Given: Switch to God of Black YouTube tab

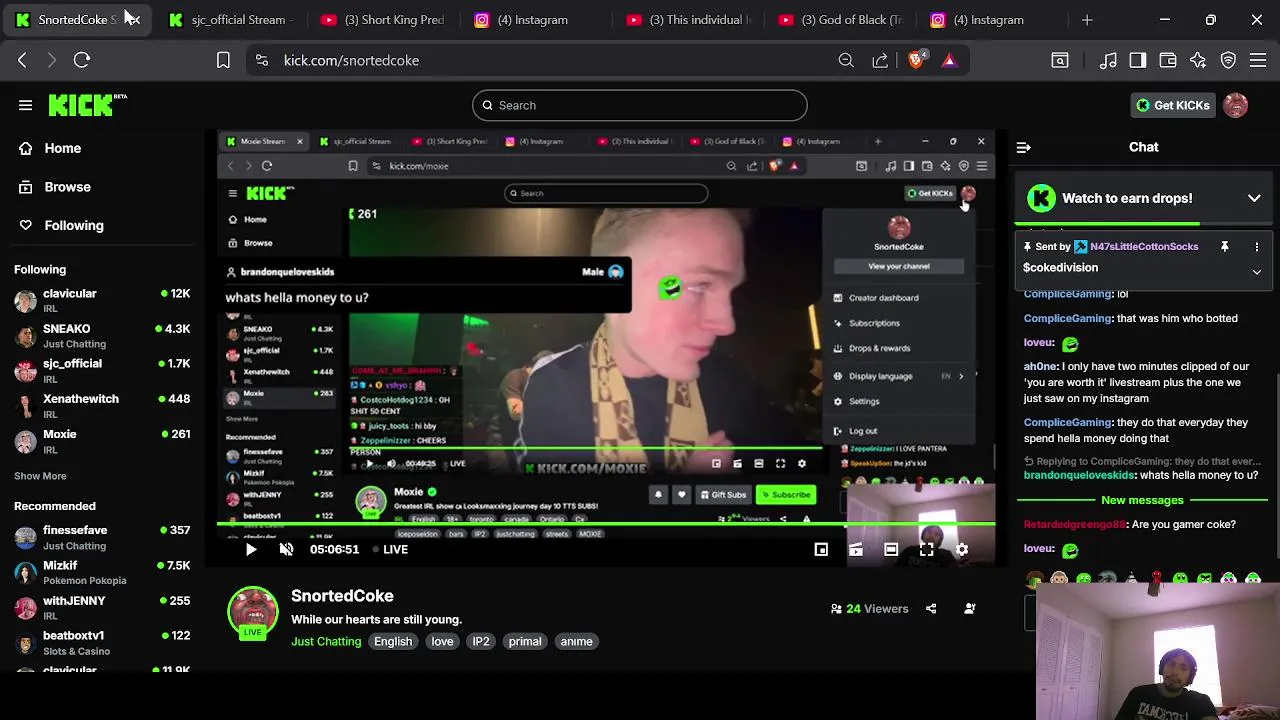Looking at the screenshot, I should pyautogui.click(x=838, y=20).
